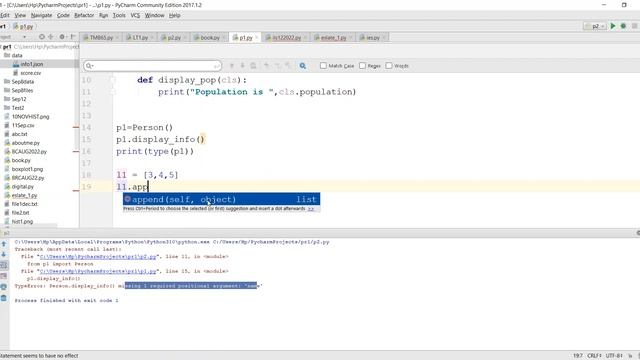
Task: Click the console down arrow icon
Action: click(x=4, y=255)
